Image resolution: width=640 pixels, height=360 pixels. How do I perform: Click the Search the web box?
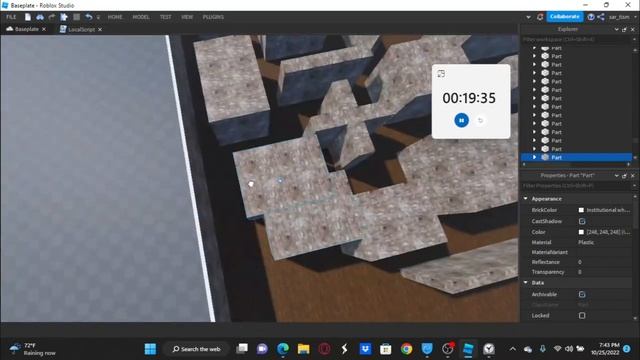click(x=196, y=349)
